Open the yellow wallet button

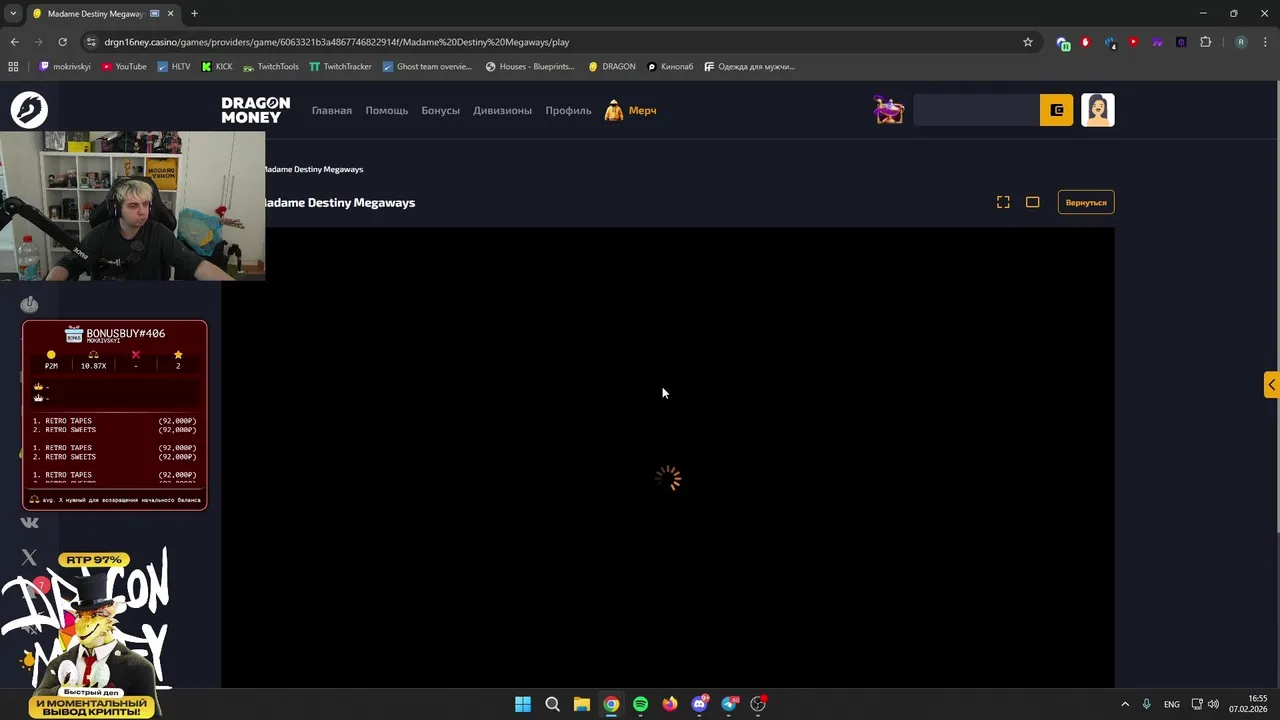(1057, 110)
